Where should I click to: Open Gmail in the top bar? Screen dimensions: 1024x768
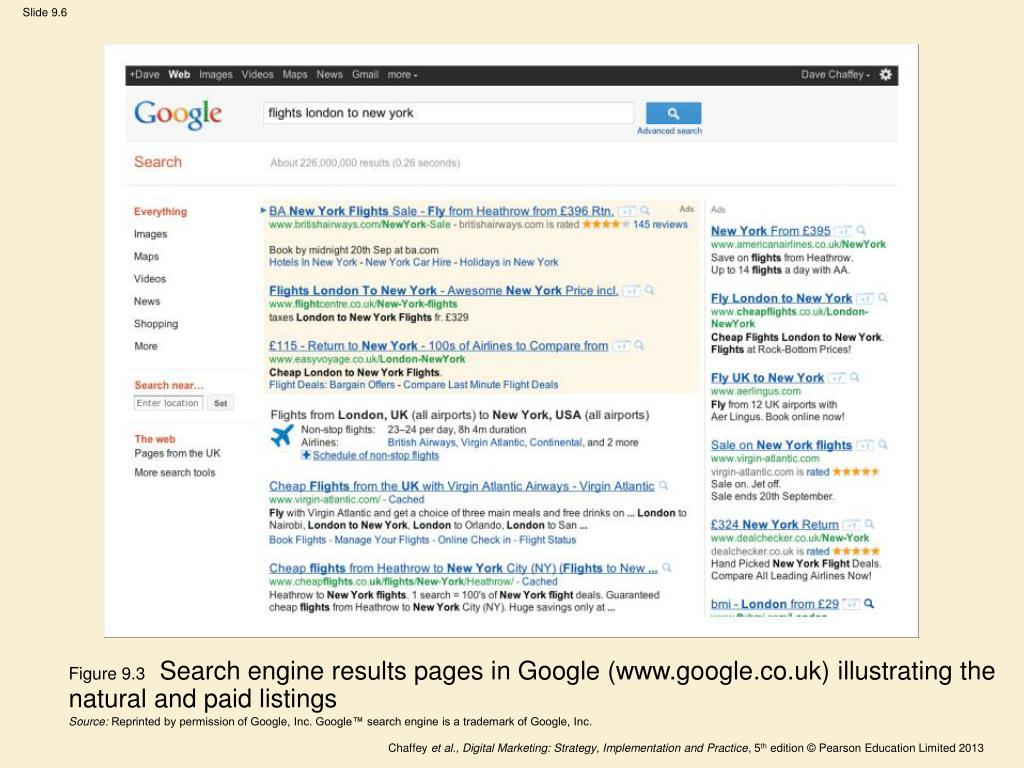pos(365,74)
